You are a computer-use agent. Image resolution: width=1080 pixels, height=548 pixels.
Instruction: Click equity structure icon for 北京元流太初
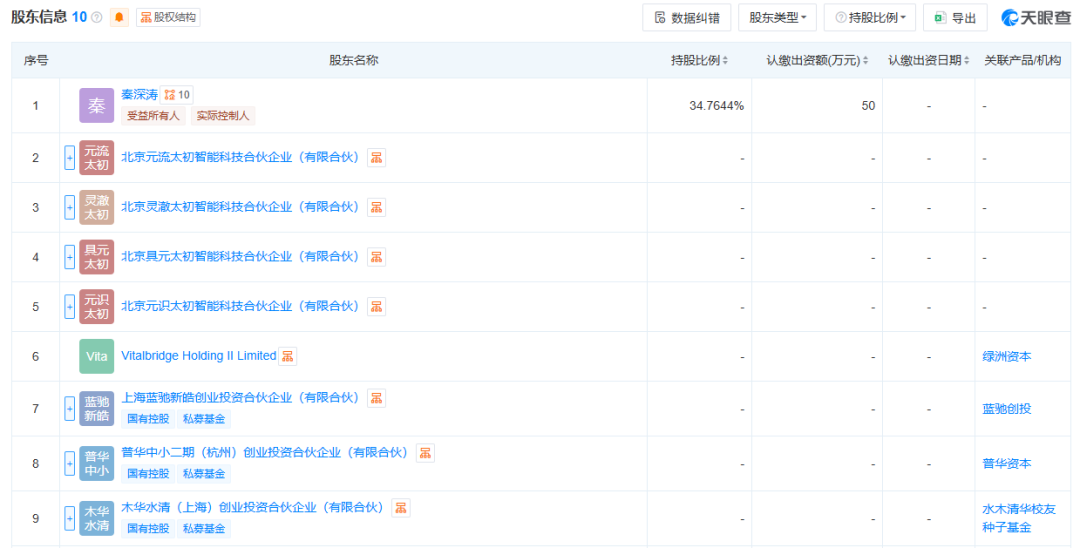(x=376, y=158)
